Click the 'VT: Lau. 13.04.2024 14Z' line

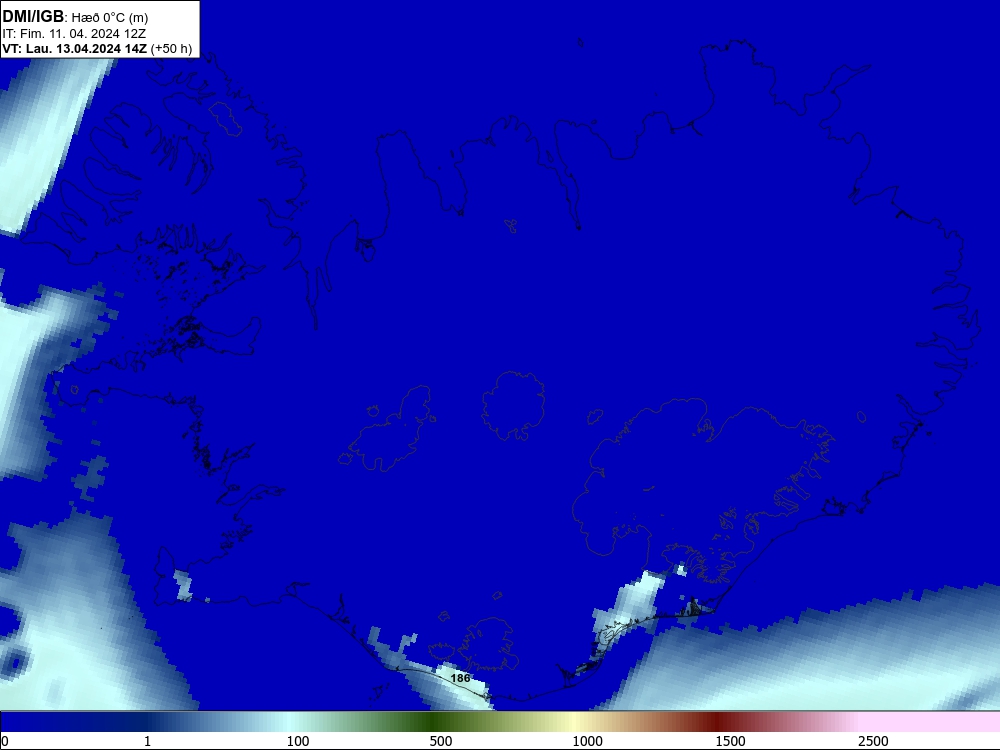tap(75, 48)
